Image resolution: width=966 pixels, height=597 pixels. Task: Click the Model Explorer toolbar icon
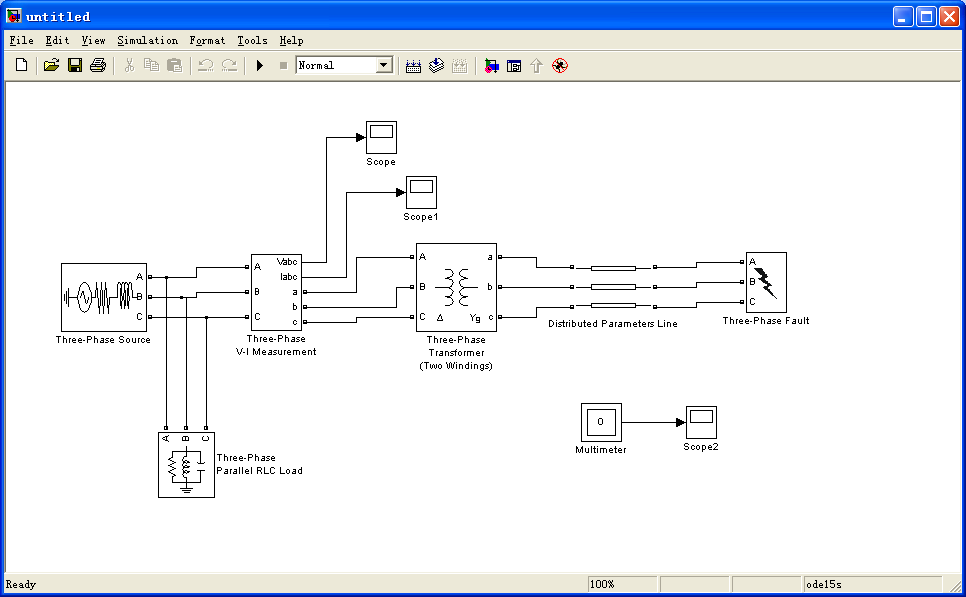pos(514,66)
